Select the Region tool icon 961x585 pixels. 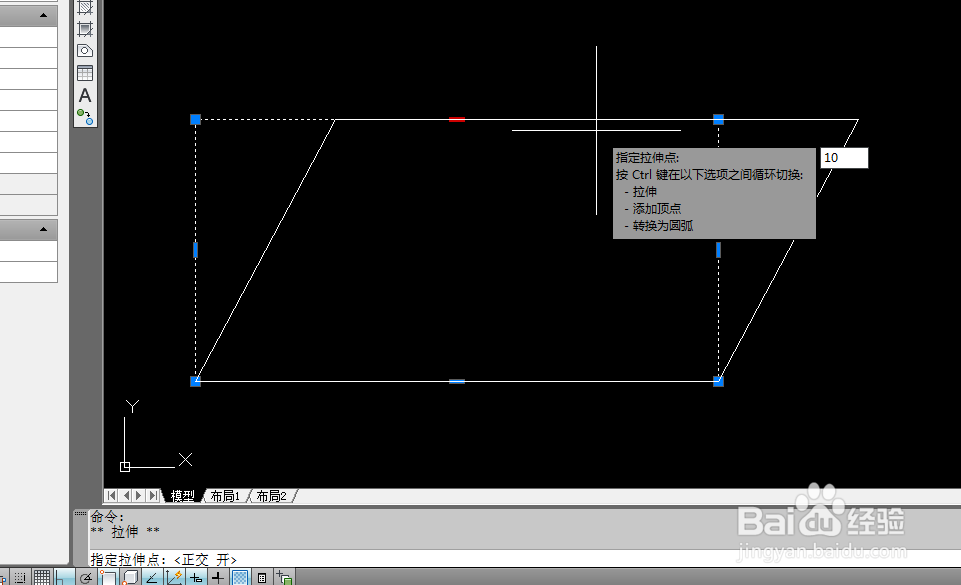pos(85,51)
